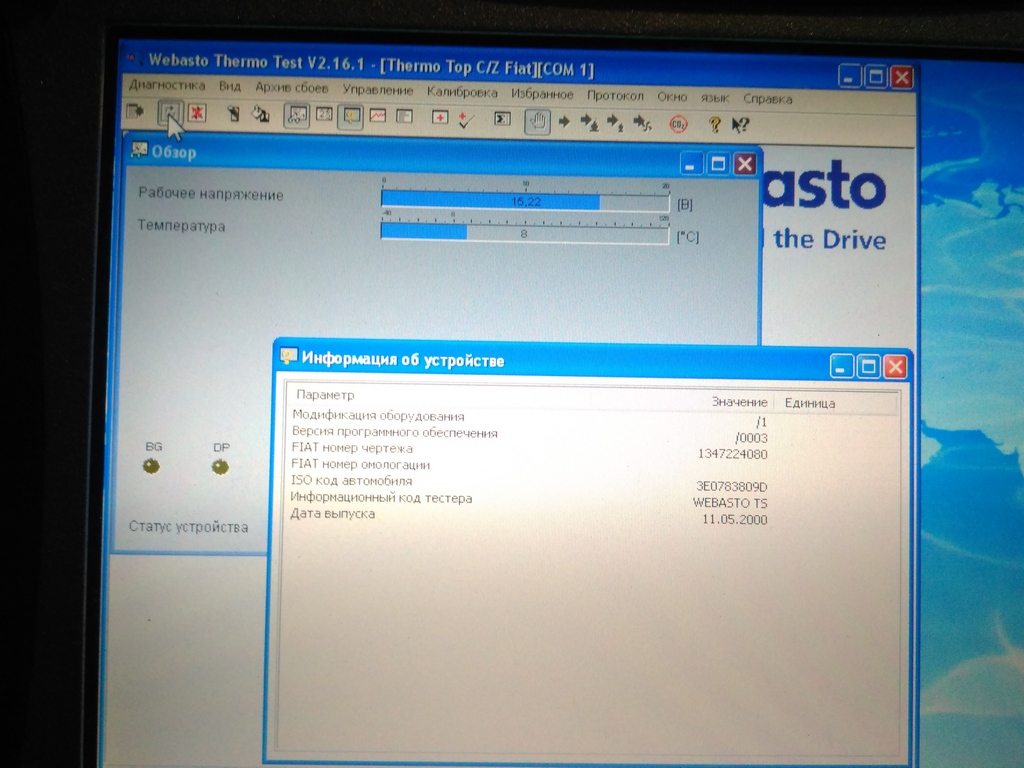Click the Рабочее напряжение voltage bar
The height and width of the screenshot is (768, 1024).
[x=525, y=202]
